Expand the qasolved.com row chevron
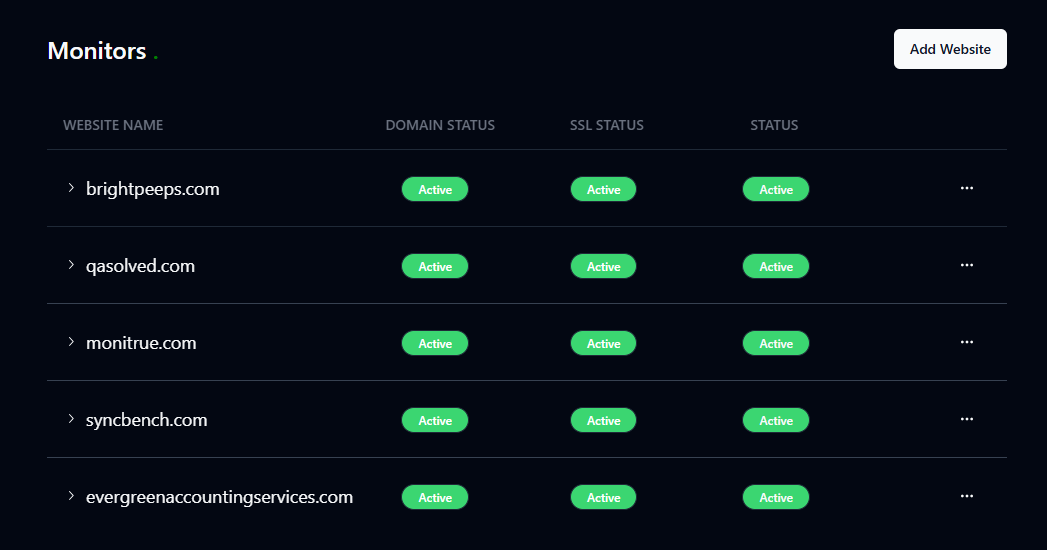Screen dimensions: 1047x550 click(71, 265)
